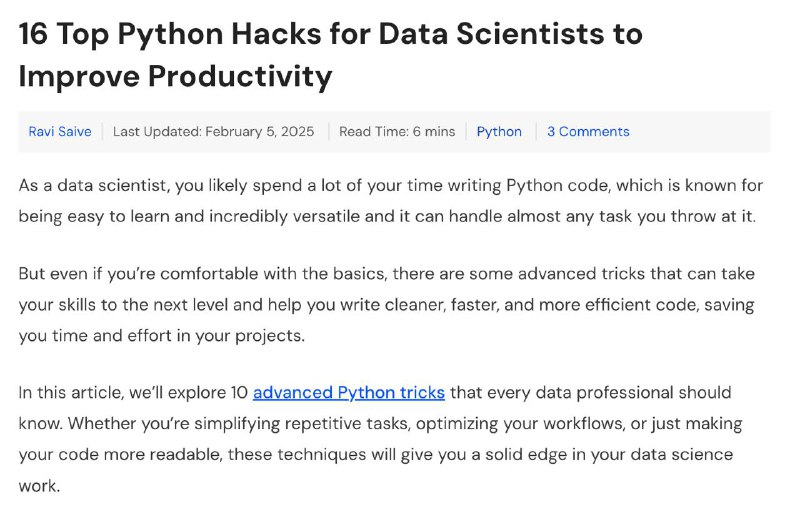The height and width of the screenshot is (517, 800).
Task: Follow the advanced Python tricks hyperlink
Action: [x=349, y=392]
